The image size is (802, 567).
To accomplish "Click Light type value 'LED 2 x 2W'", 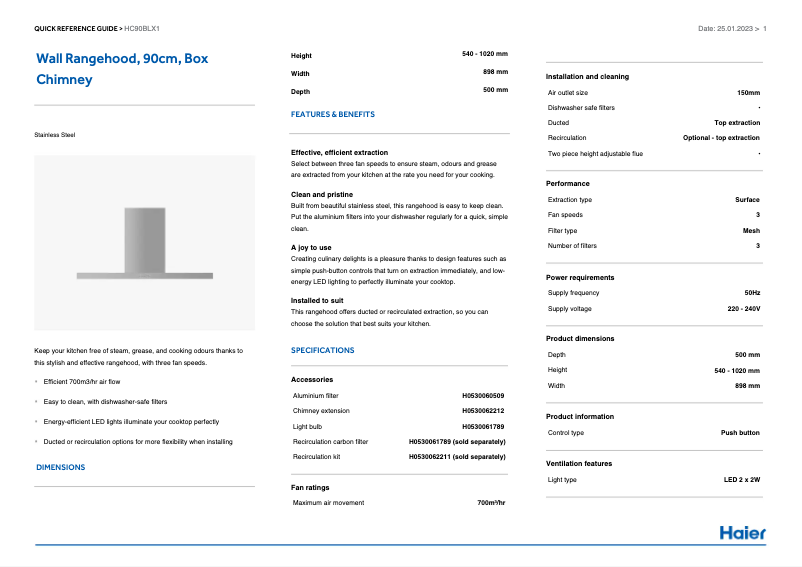I will point(742,480).
